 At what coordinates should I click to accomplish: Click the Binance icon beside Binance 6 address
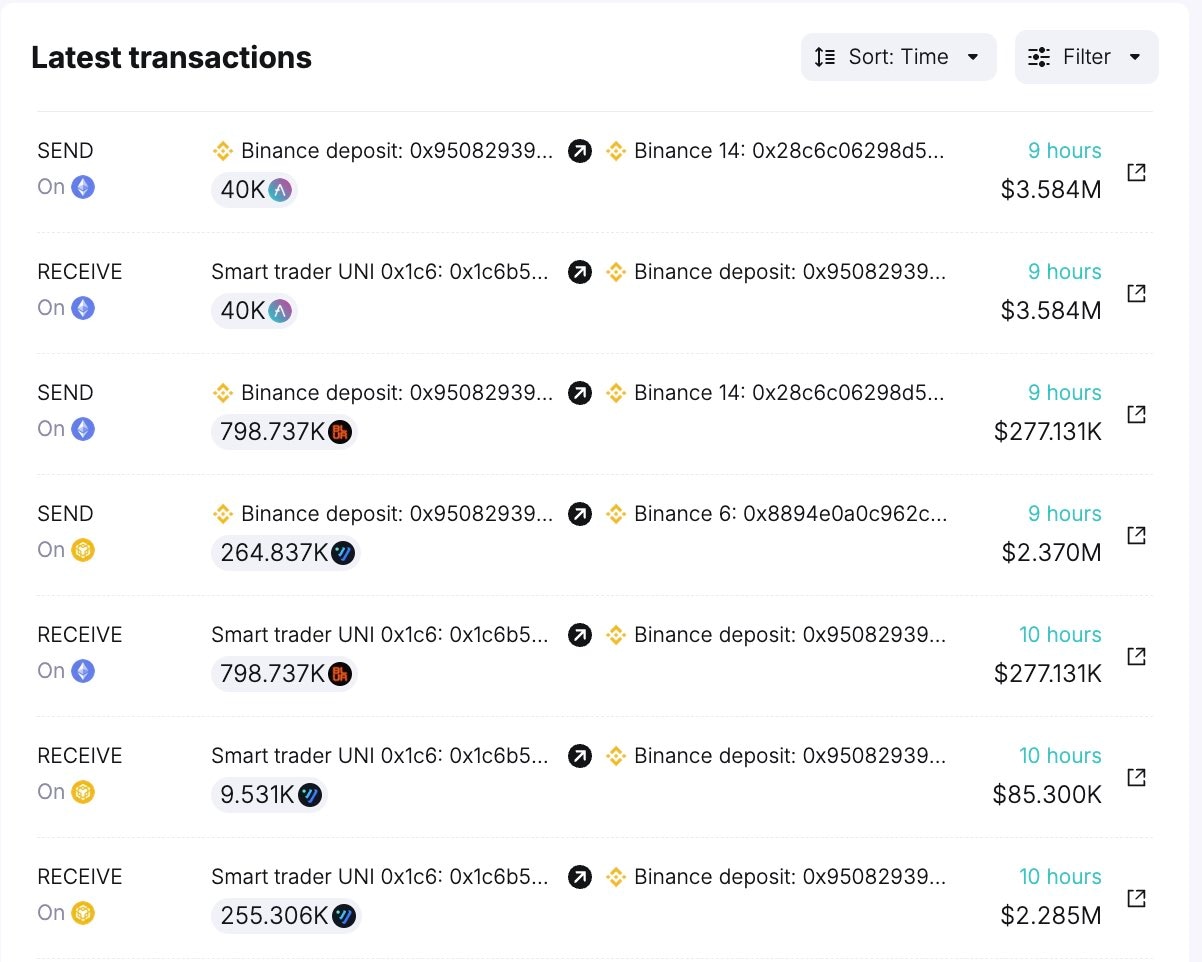pyautogui.click(x=617, y=513)
